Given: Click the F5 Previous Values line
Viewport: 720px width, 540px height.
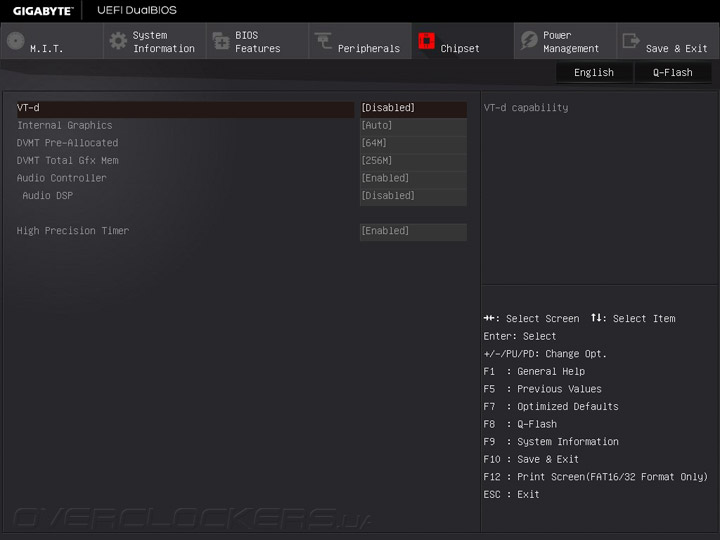Looking at the screenshot, I should [542, 389].
